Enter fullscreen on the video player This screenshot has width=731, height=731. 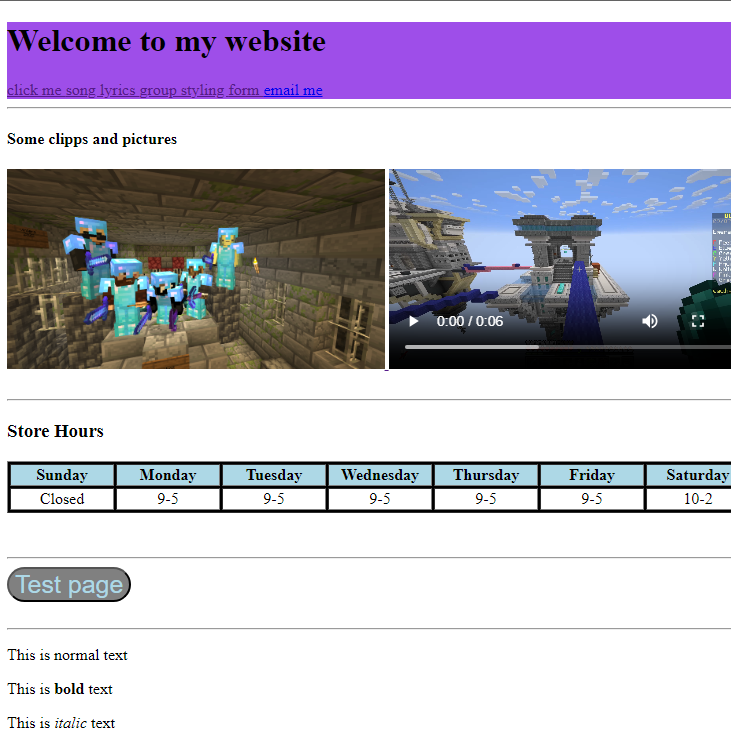point(697,321)
